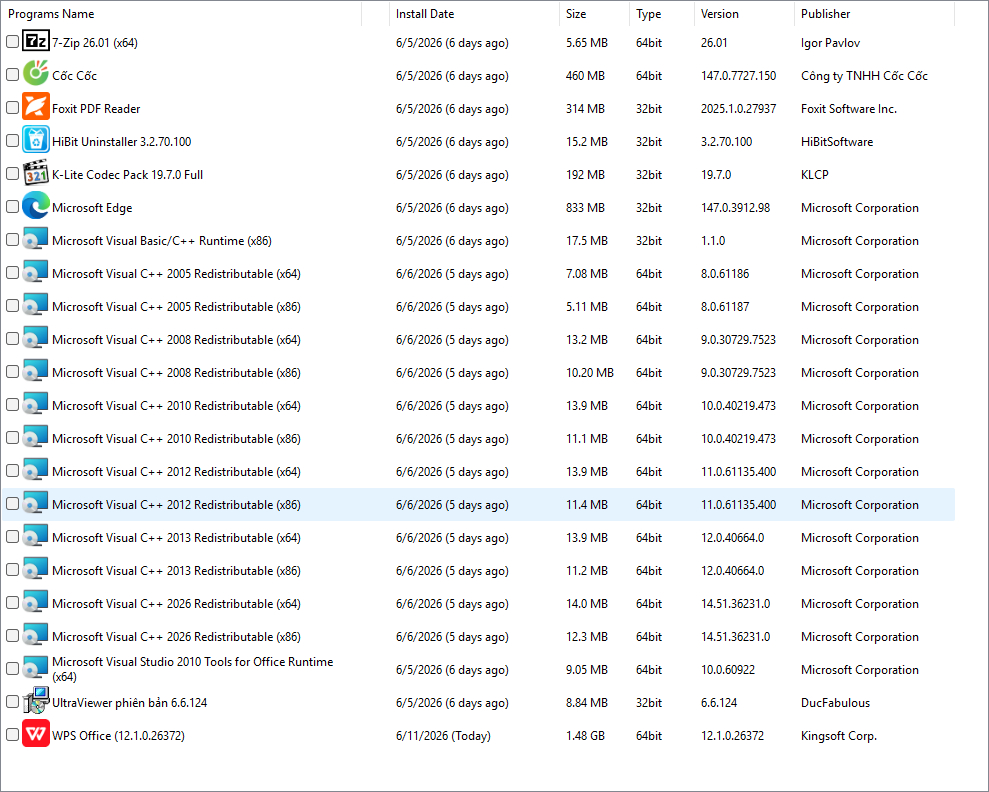The height and width of the screenshot is (792, 989).
Task: Select the '7-Zip 26.01 (x64)' name
Action: [x=95, y=42]
